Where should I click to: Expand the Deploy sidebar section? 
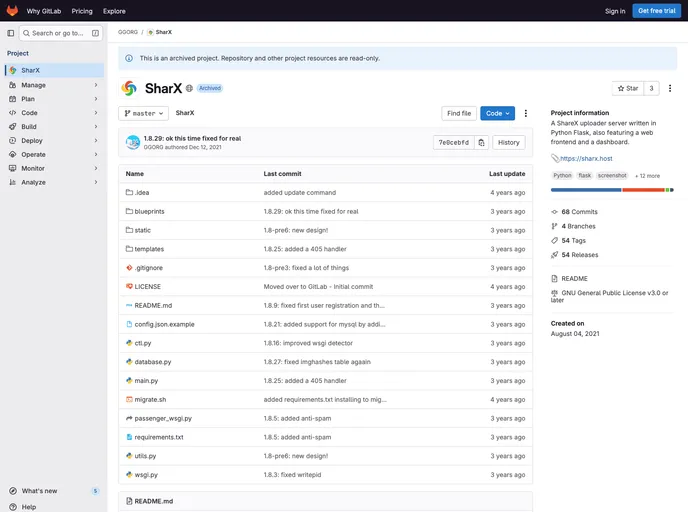point(54,140)
